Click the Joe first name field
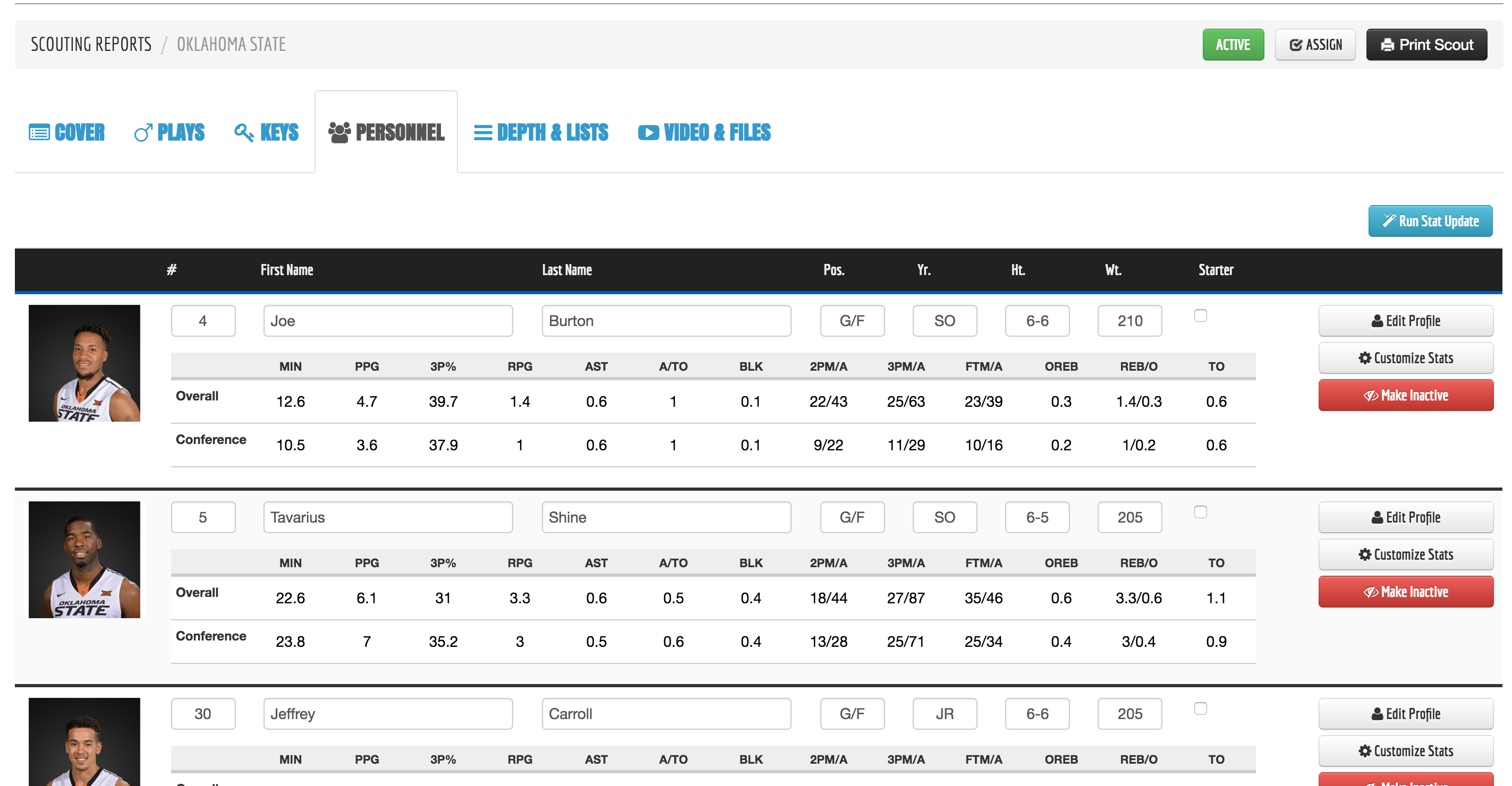The height and width of the screenshot is (786, 1512). 387,321
